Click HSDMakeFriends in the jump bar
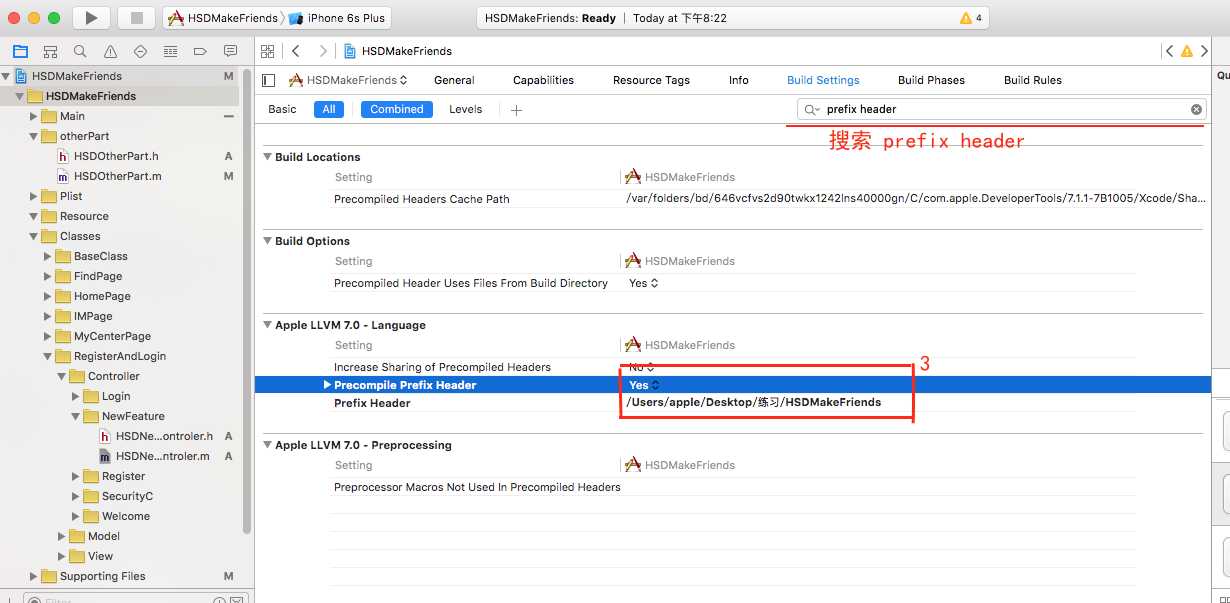The height and width of the screenshot is (603, 1230). (398, 51)
